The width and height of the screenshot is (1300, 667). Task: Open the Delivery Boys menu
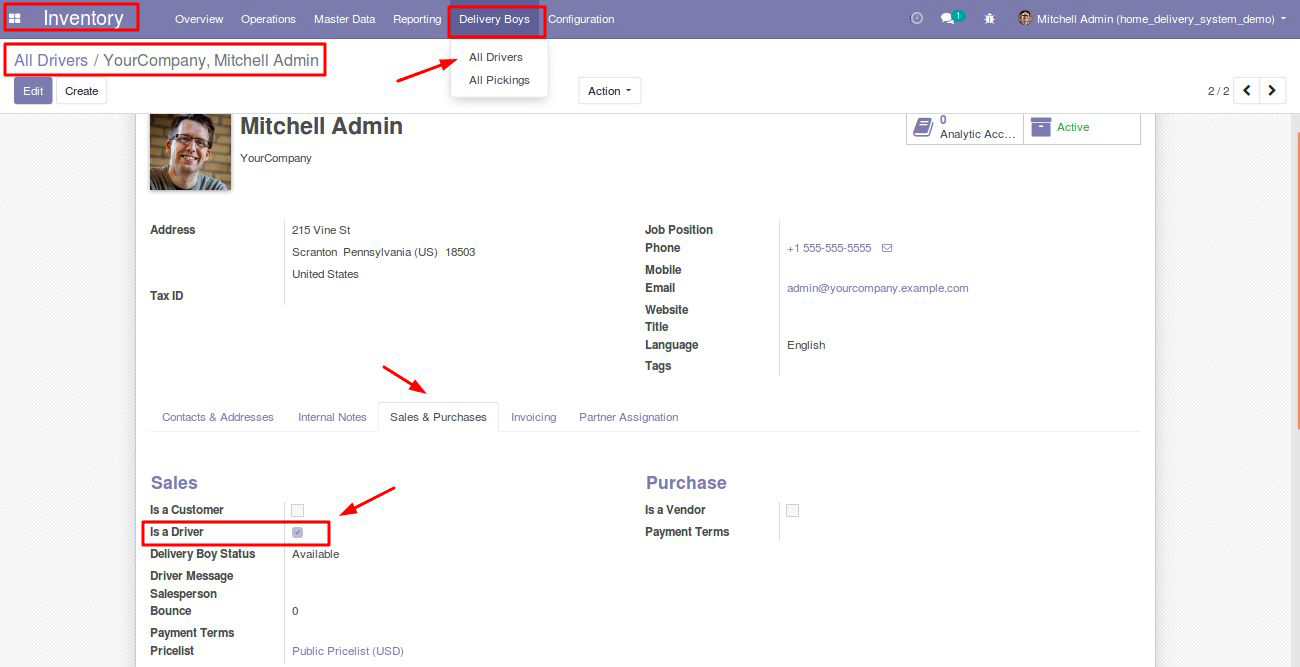tap(494, 19)
